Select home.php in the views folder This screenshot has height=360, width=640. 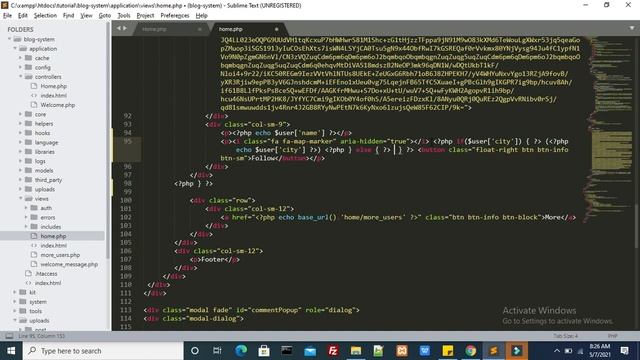[x=53, y=236]
